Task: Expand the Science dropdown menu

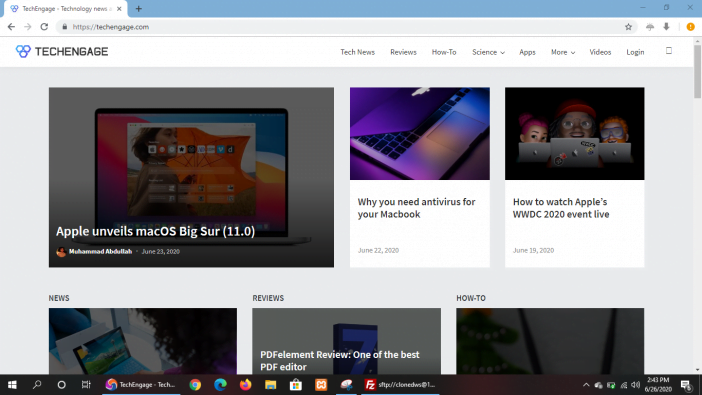Action: click(x=488, y=52)
